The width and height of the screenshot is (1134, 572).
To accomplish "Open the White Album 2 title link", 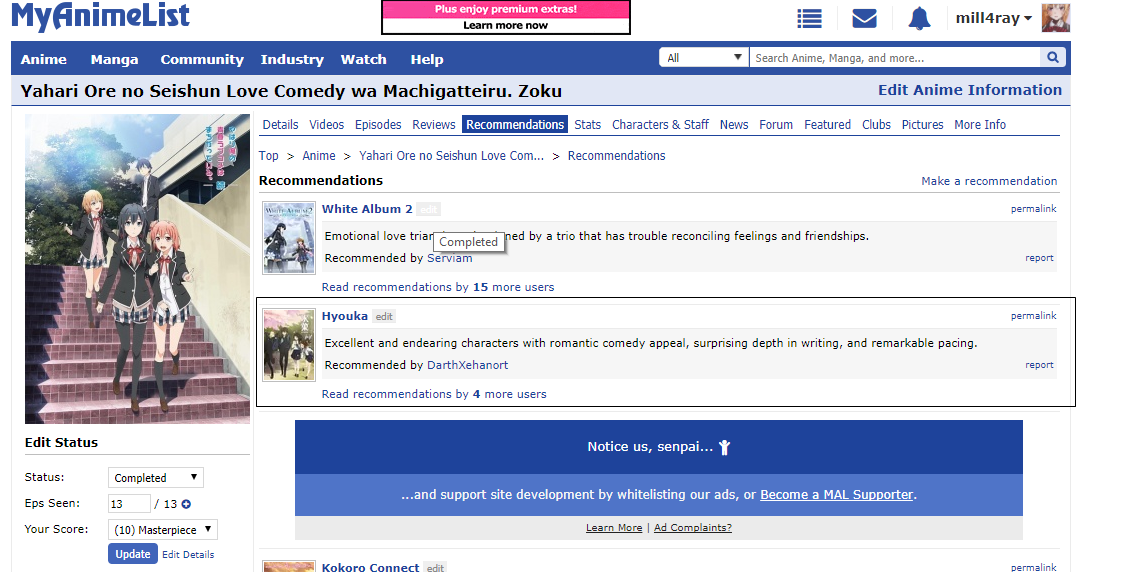I will pyautogui.click(x=367, y=209).
